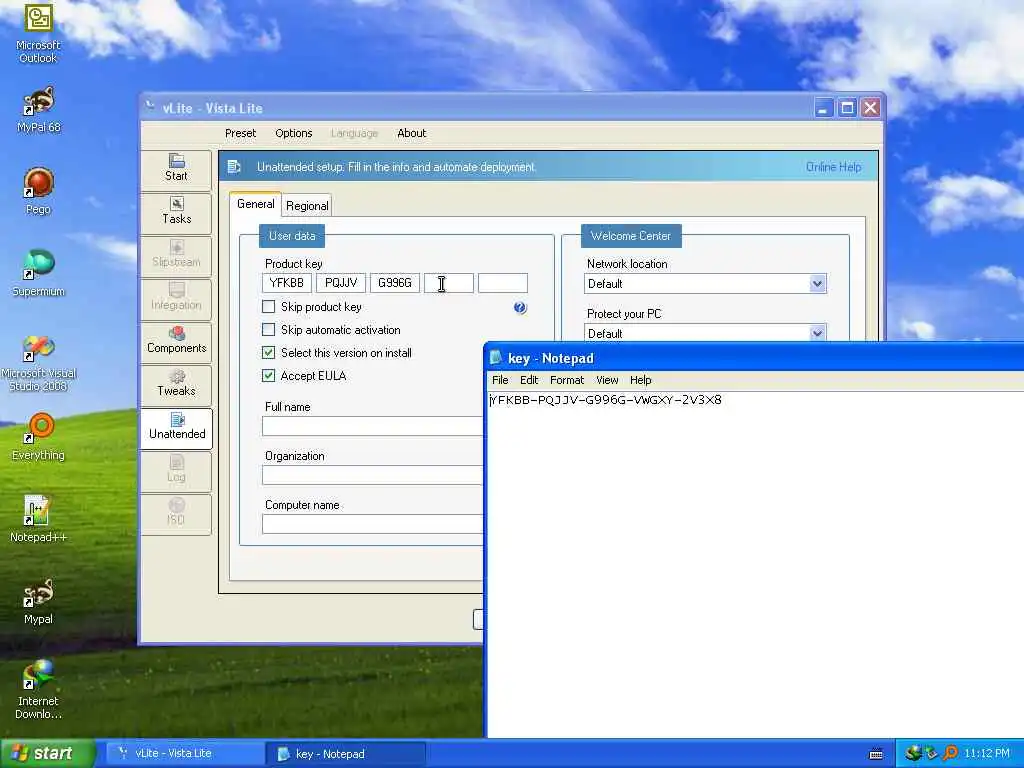
Task: Click the Online Help link
Action: tap(833, 167)
